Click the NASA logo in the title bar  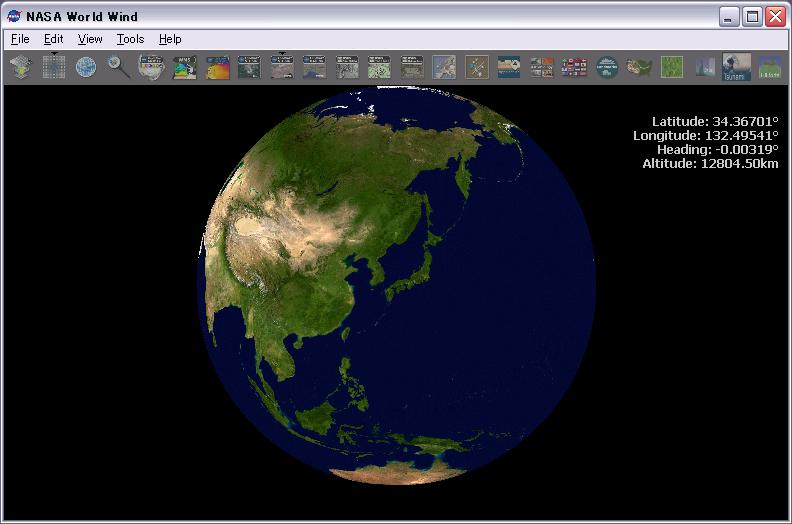pos(14,16)
